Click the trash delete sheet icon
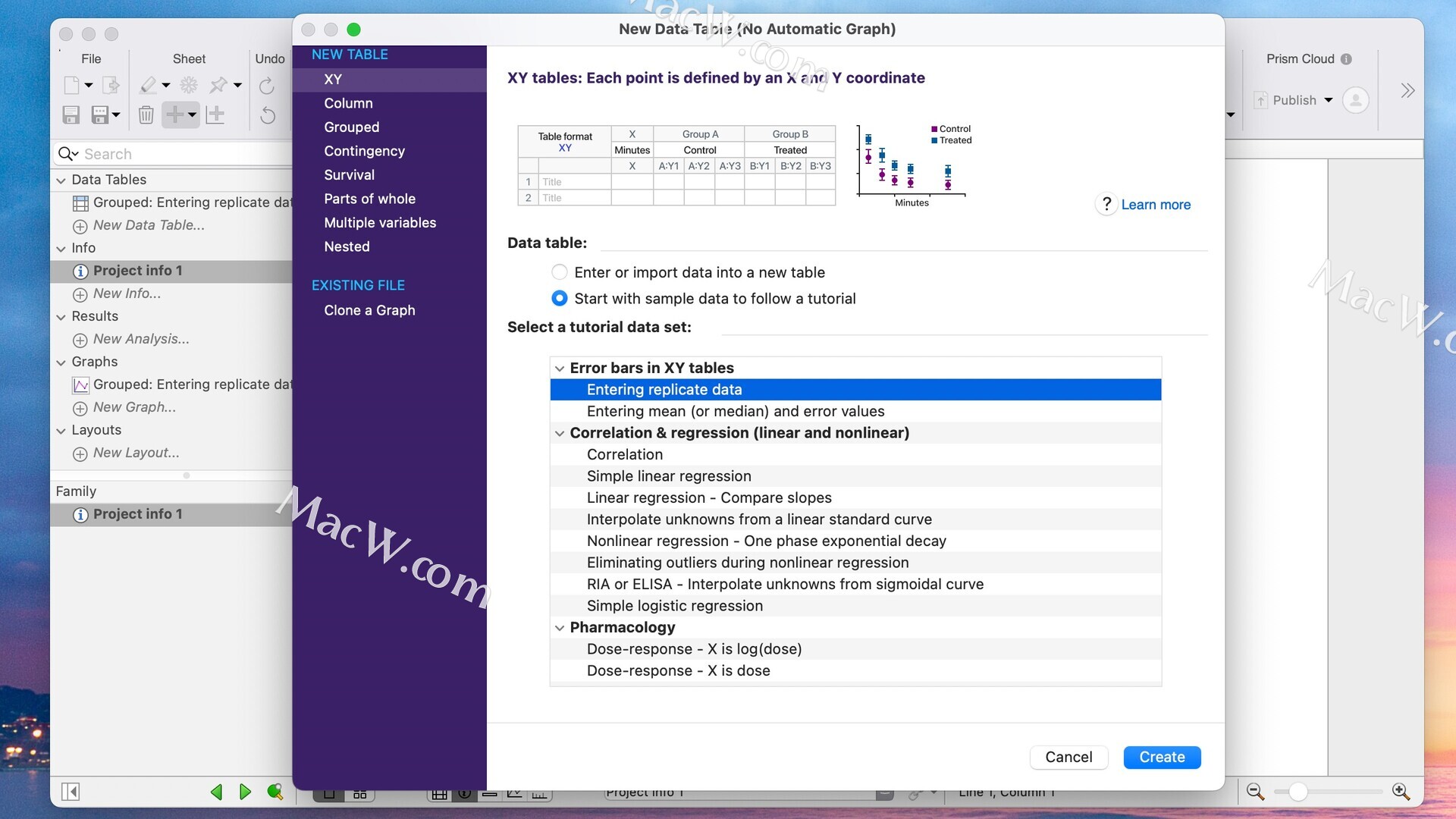Viewport: 1456px width, 819px height. coord(146,115)
